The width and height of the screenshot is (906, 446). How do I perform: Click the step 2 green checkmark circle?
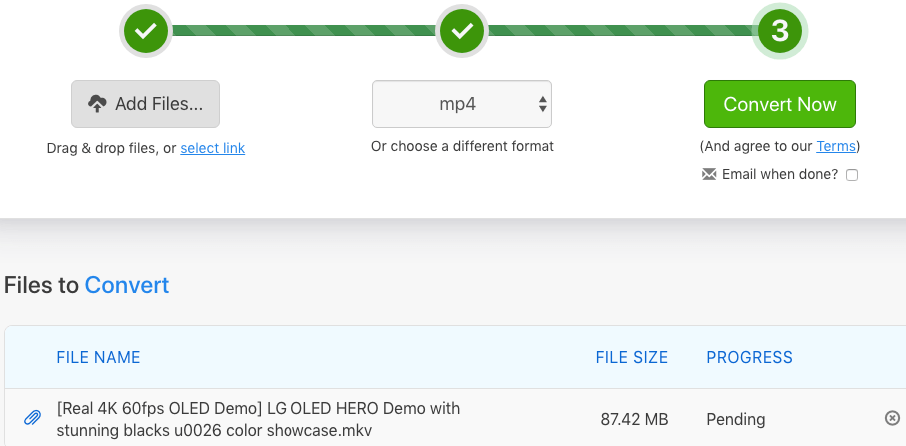click(x=462, y=31)
